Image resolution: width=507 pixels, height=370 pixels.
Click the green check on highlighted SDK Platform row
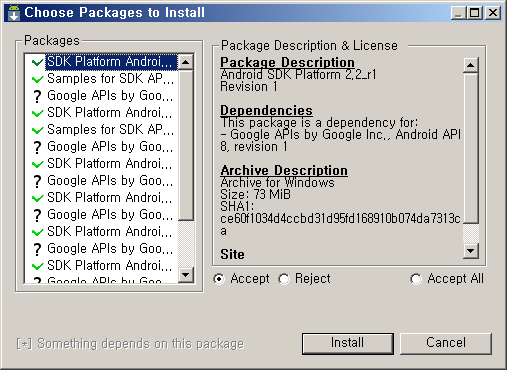(37, 62)
